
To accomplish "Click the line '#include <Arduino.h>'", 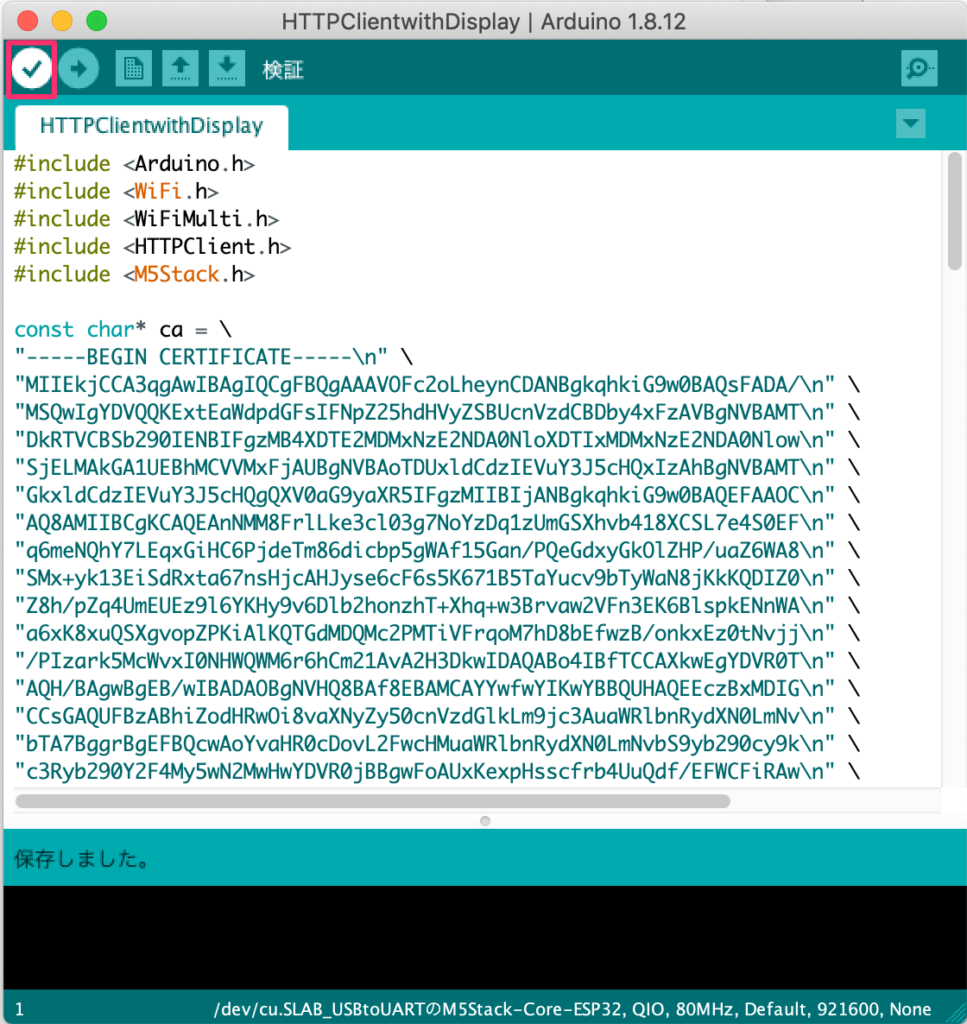I will coord(135,164).
